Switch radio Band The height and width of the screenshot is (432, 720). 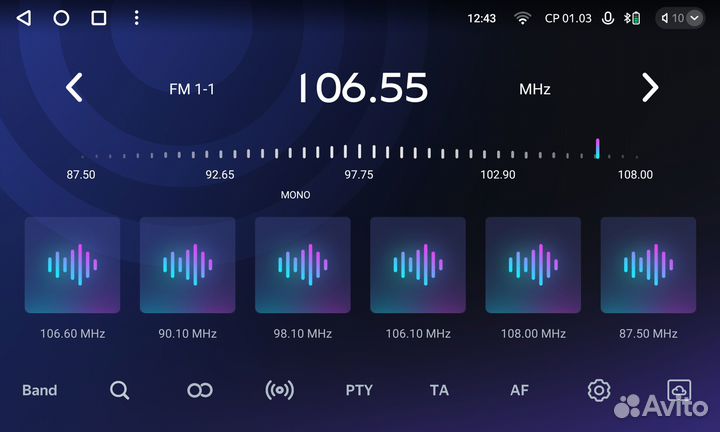[40, 390]
